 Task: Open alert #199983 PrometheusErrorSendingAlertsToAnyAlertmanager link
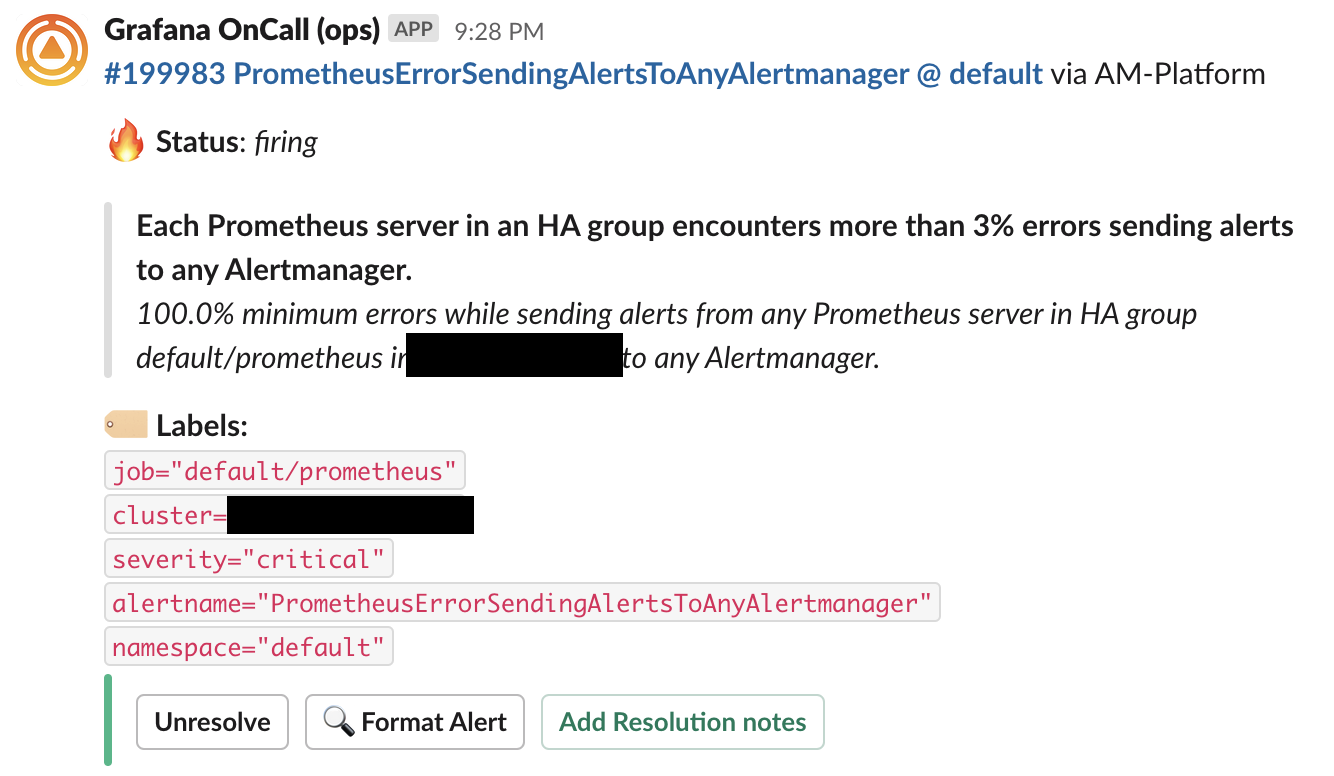(574, 74)
